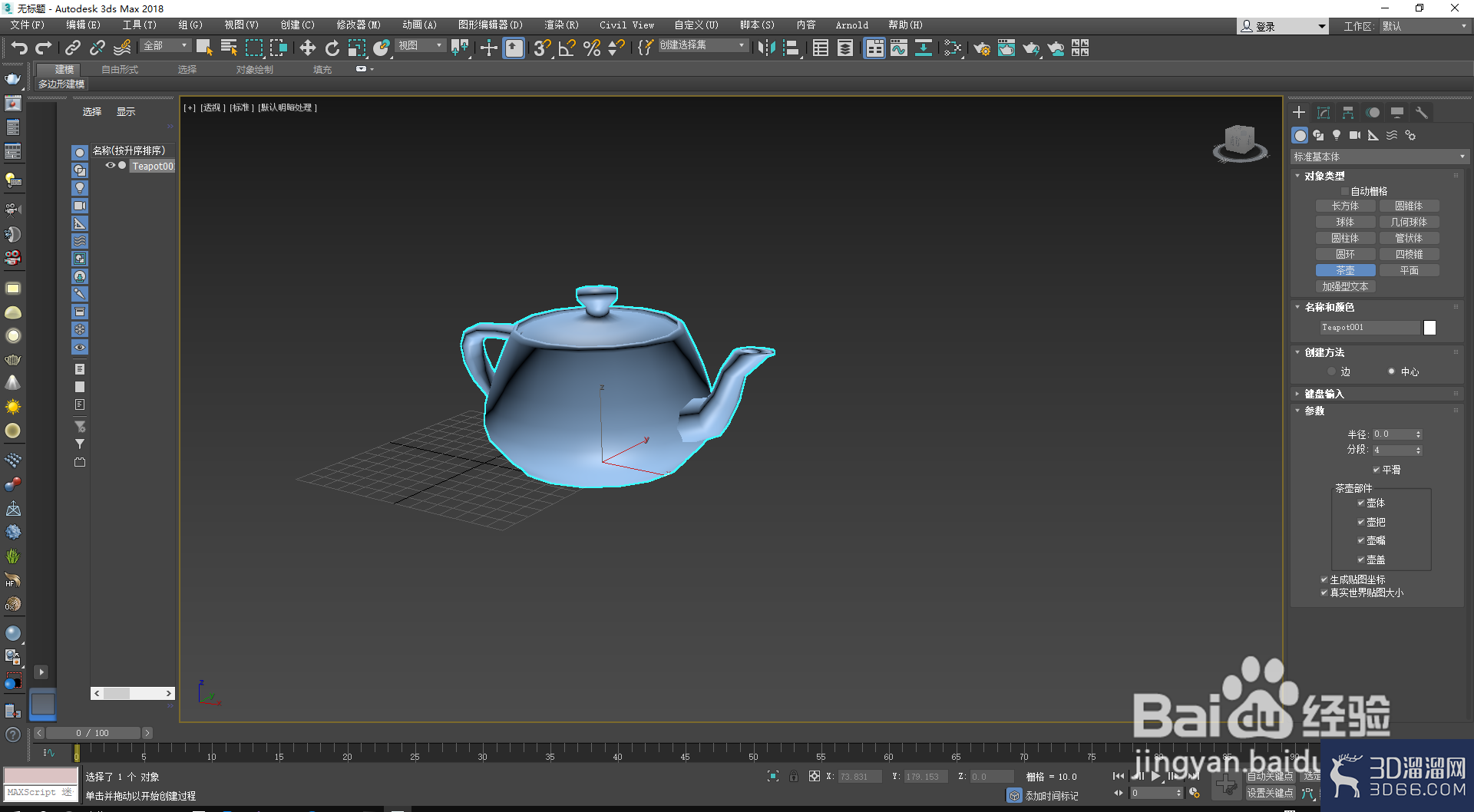Image resolution: width=1474 pixels, height=812 pixels.
Task: Open the 渲染(R) menu
Action: coord(561,25)
